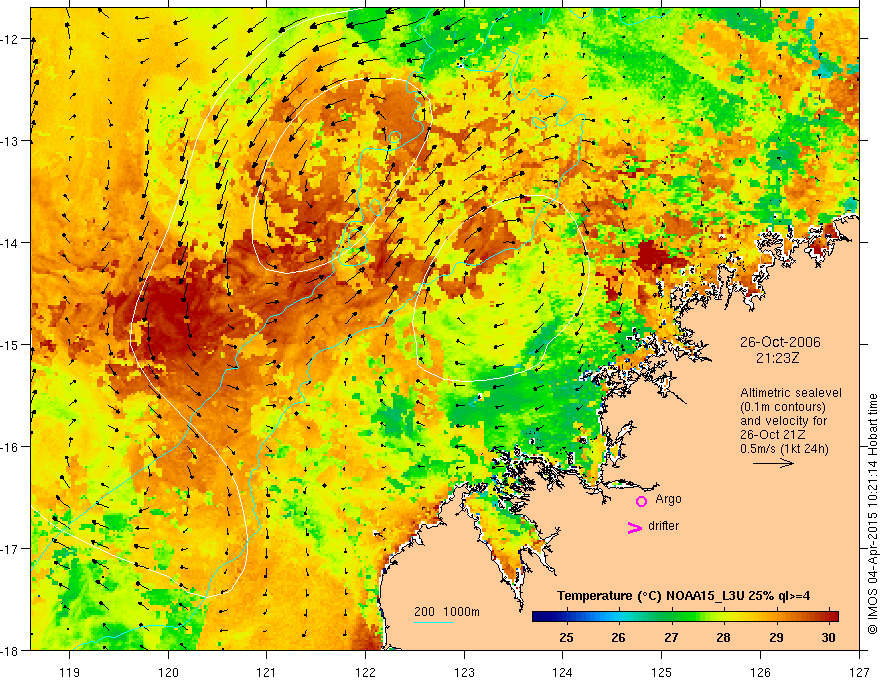The width and height of the screenshot is (880, 680).
Task: Click latitude axis label -18
Action: pyautogui.click(x=10, y=650)
